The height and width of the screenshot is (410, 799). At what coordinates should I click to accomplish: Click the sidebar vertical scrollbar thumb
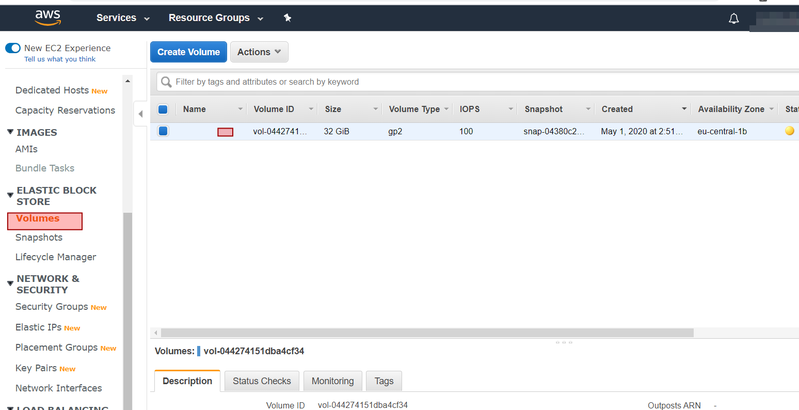coord(127,311)
